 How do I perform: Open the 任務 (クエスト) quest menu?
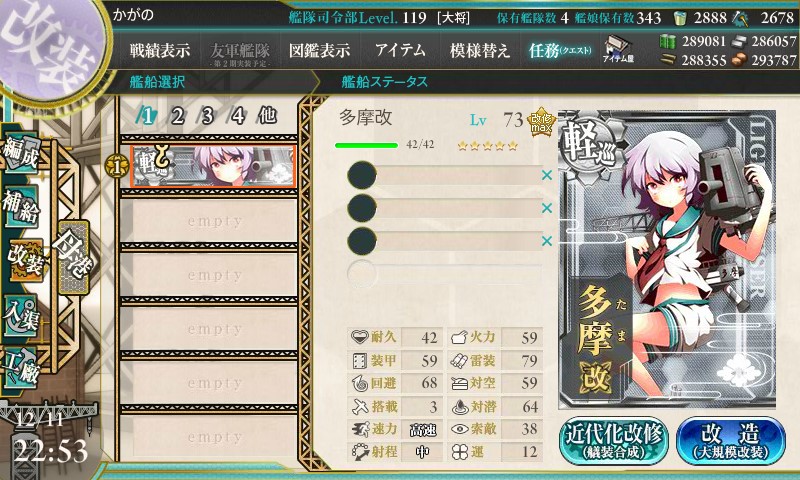(x=560, y=50)
